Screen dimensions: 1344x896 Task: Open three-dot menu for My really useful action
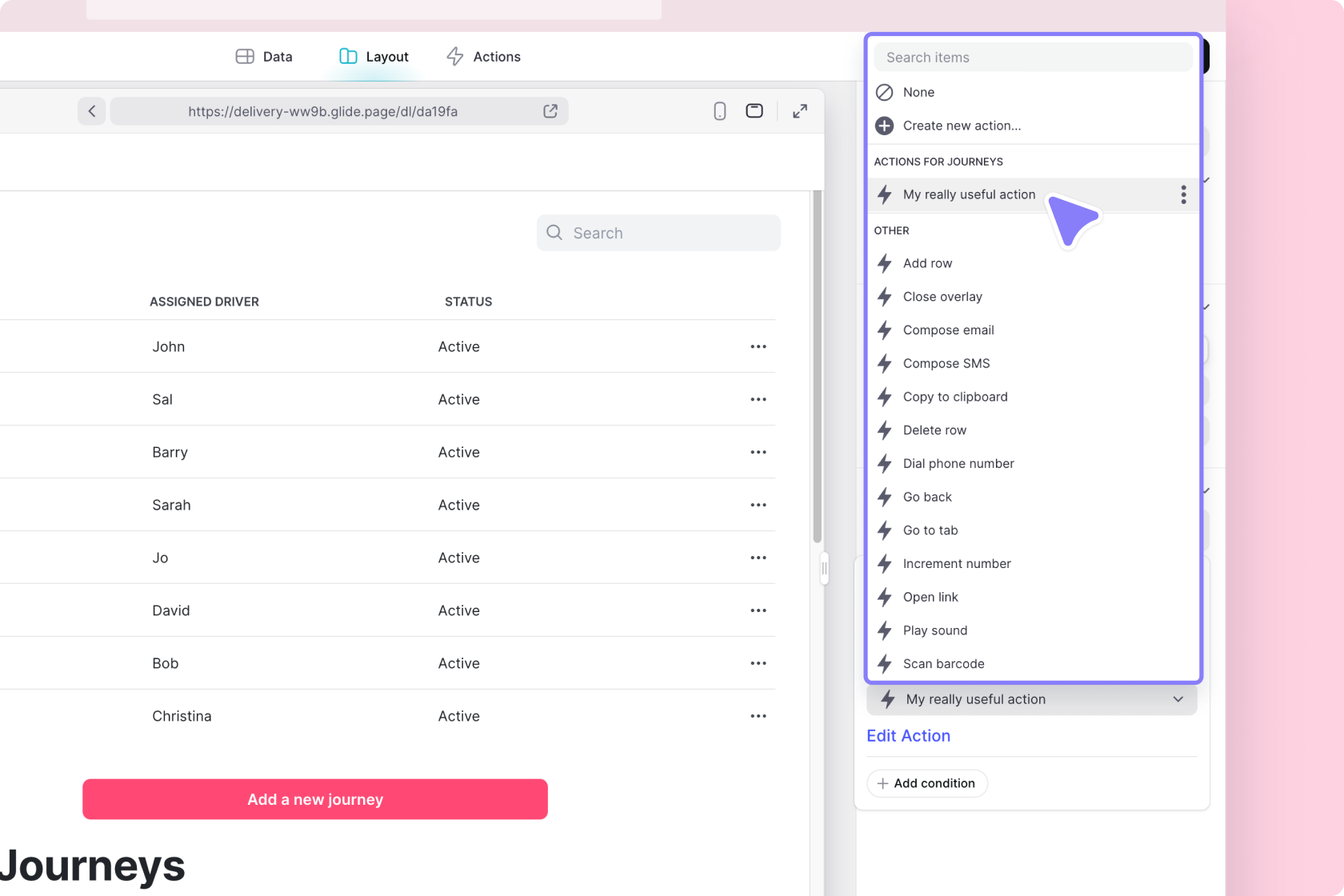[1183, 194]
